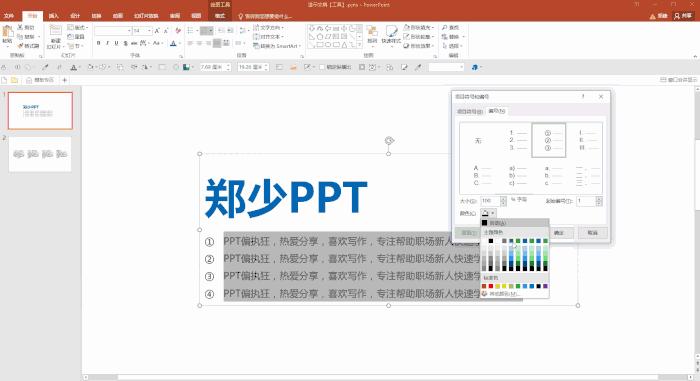This screenshot has height=381, width=700.
Task: Pick the purple standard color swatch
Action: click(545, 286)
